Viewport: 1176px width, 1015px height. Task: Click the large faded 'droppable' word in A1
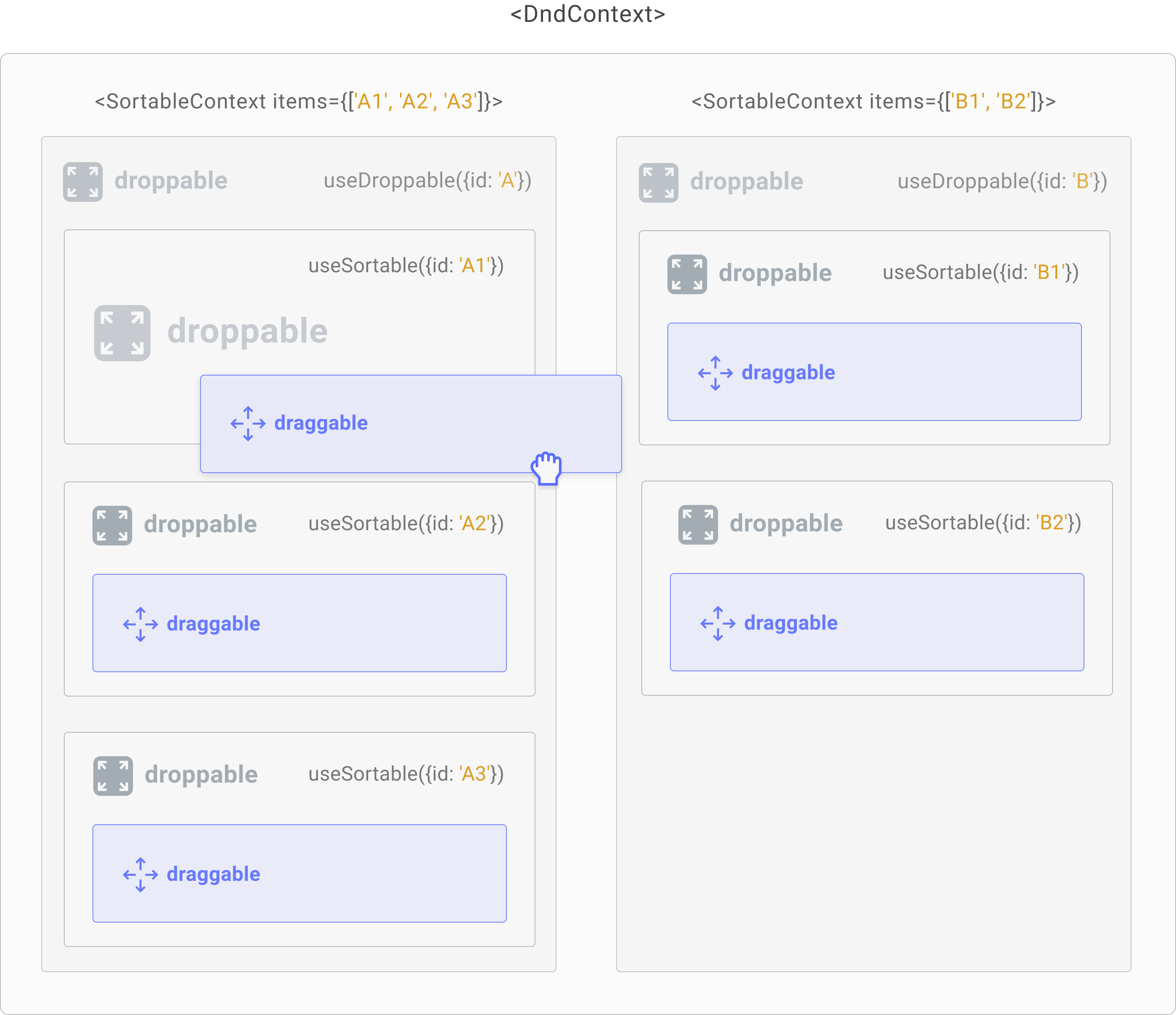click(248, 331)
